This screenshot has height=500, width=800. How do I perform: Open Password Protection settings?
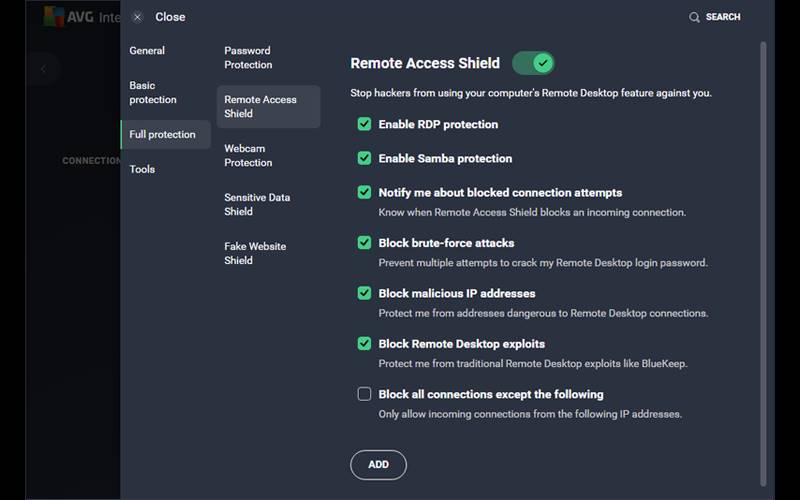(x=248, y=58)
